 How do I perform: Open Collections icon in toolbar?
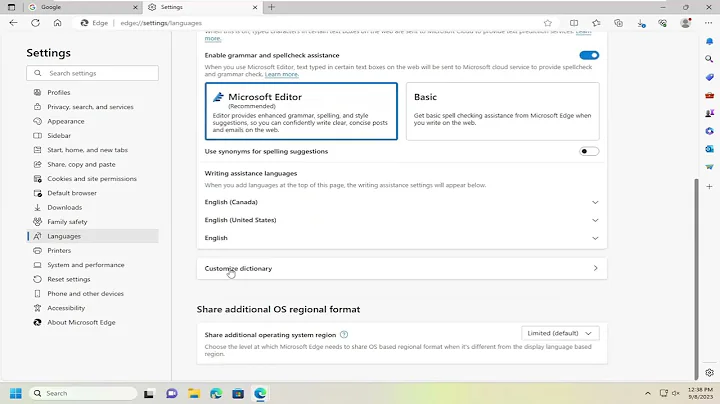(619, 23)
